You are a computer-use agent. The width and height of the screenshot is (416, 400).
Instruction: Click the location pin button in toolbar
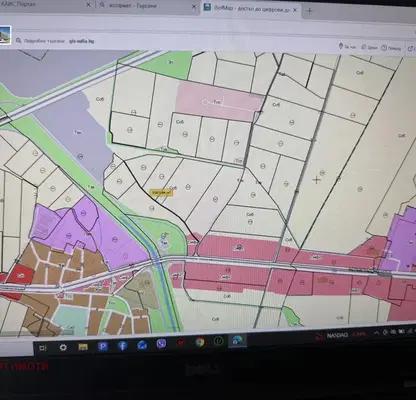point(347,46)
